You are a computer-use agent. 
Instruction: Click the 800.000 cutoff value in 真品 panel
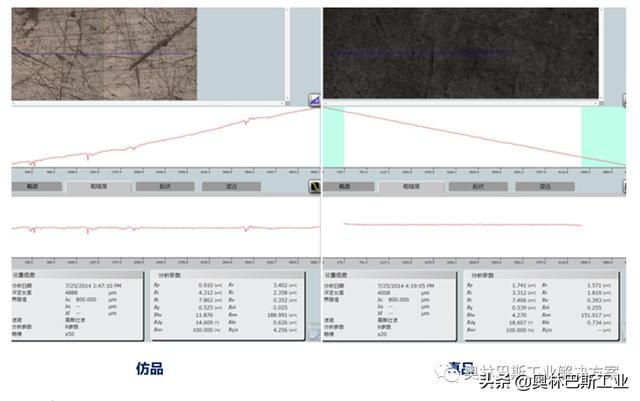(x=398, y=300)
